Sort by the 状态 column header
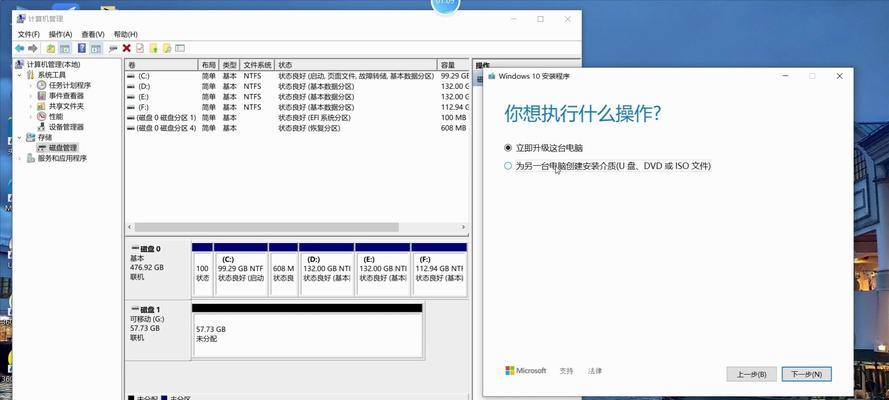Screen dimensions: 889x400 (x=356, y=65)
